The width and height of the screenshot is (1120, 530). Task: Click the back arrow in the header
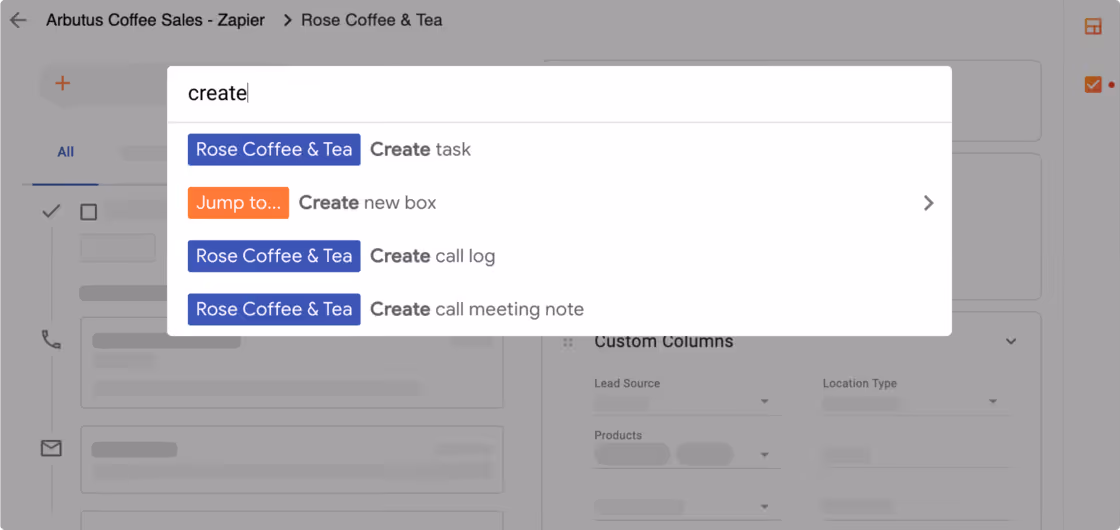[x=18, y=20]
